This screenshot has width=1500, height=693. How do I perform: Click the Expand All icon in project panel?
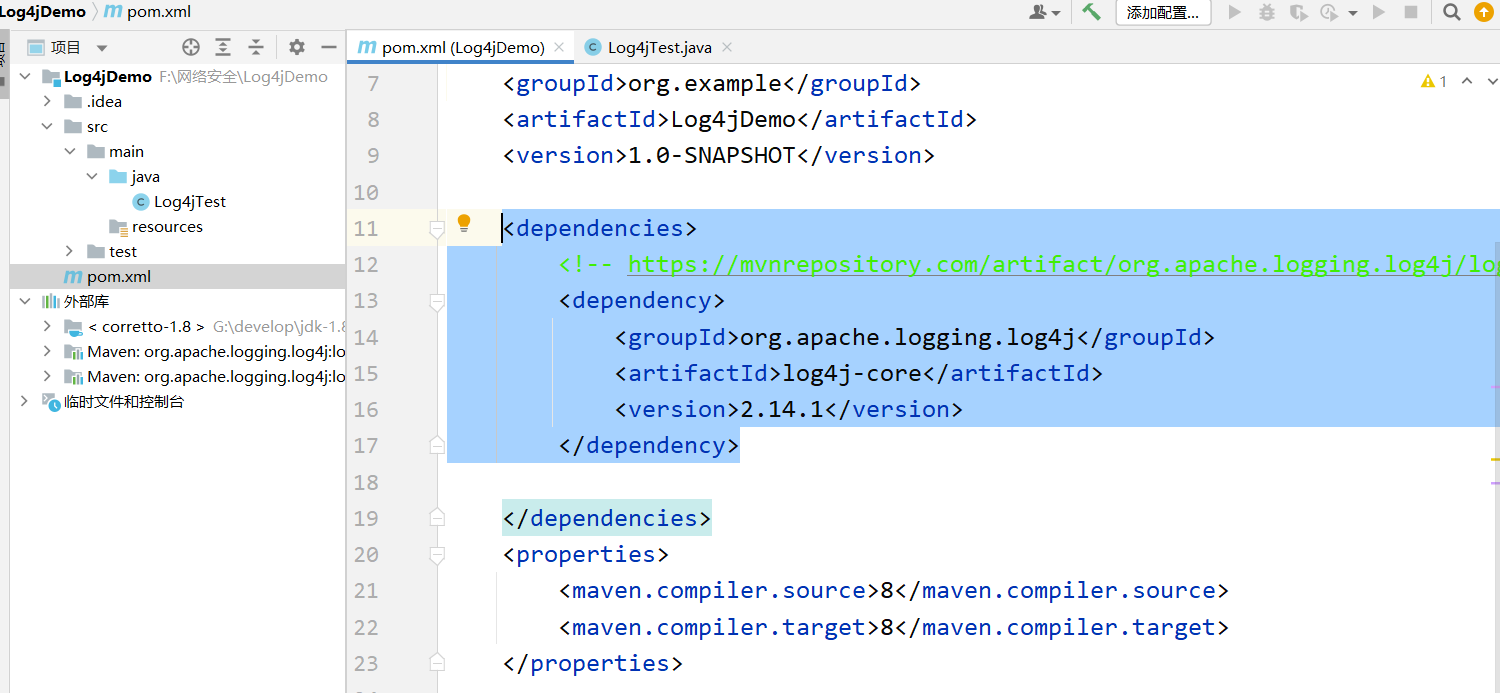point(223,47)
